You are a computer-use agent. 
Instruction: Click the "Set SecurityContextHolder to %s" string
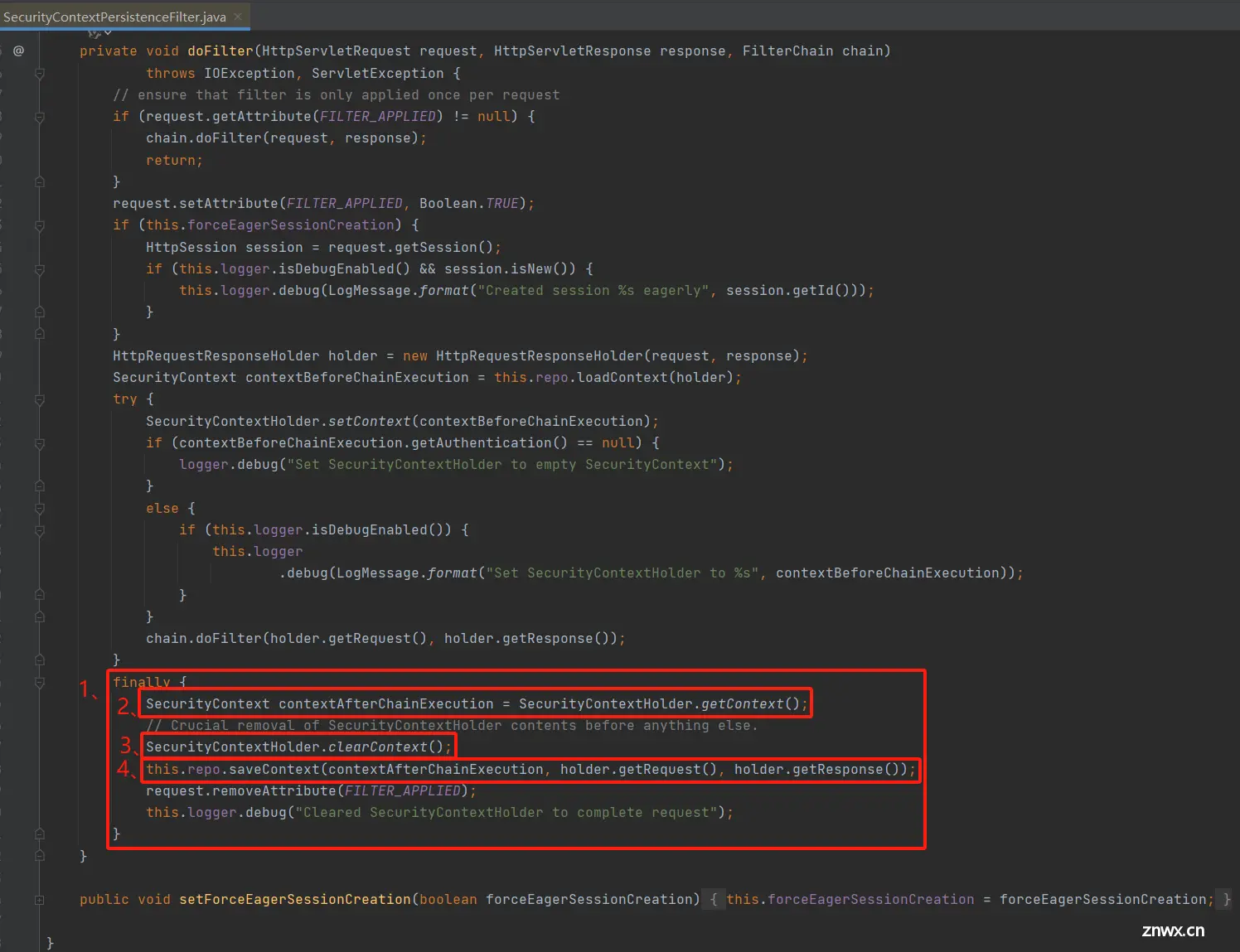[x=622, y=573]
